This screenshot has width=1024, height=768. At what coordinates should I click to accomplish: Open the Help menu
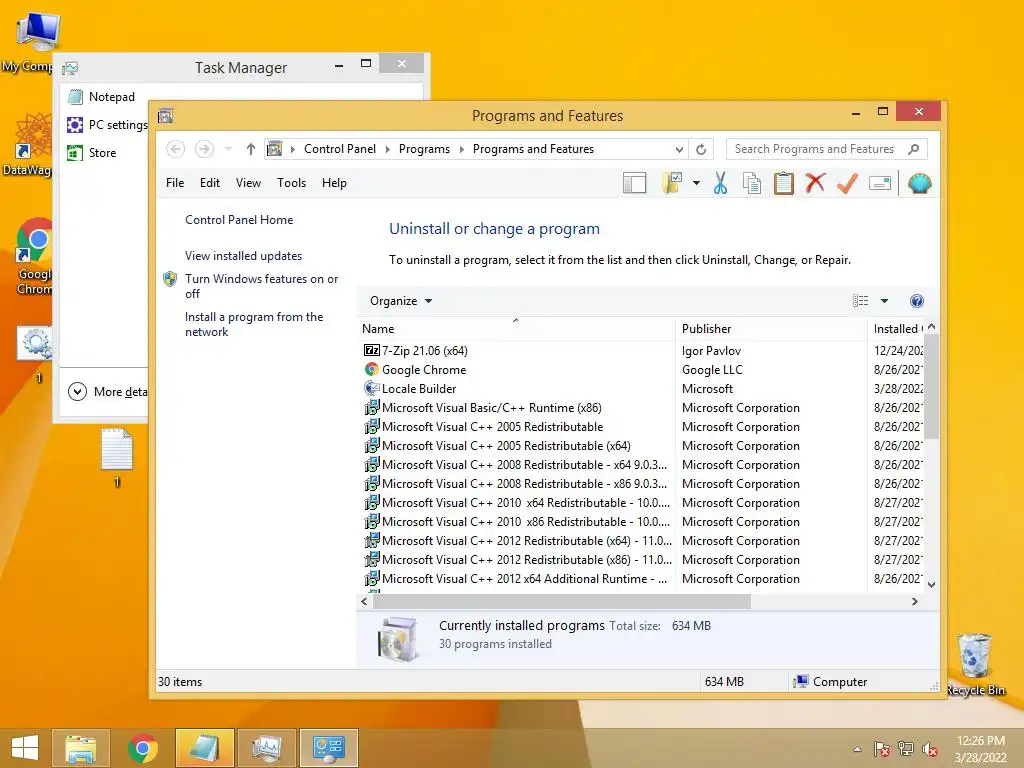334,183
